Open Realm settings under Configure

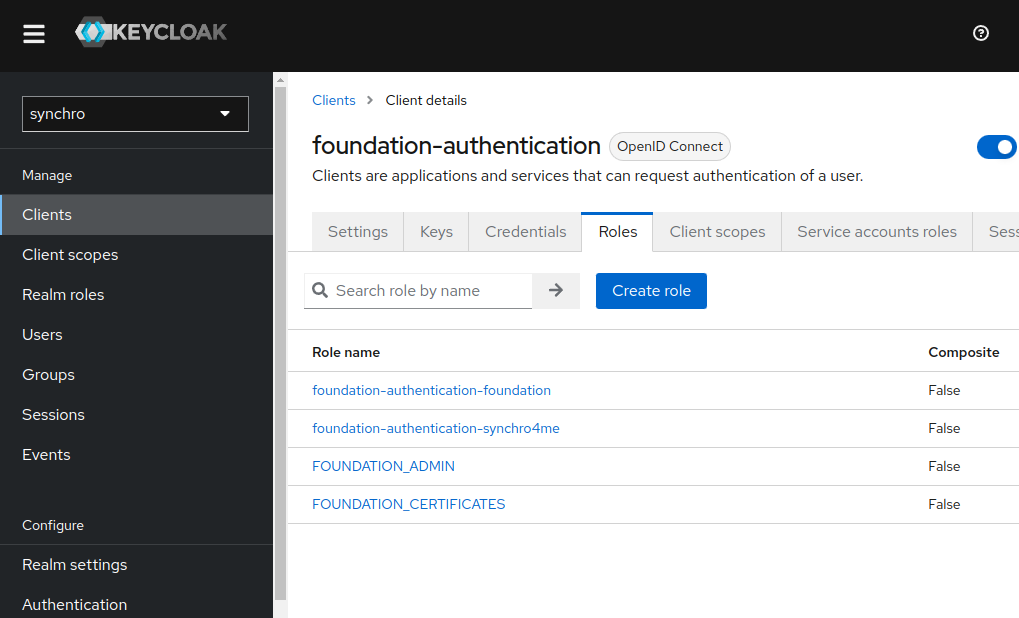coord(74,564)
